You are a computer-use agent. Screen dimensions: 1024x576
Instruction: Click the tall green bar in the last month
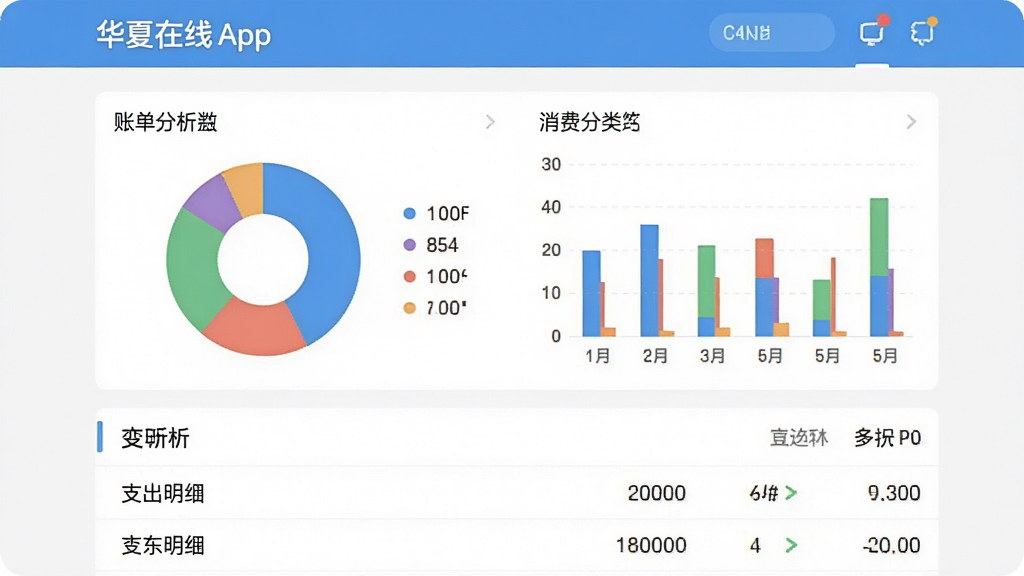[879, 237]
